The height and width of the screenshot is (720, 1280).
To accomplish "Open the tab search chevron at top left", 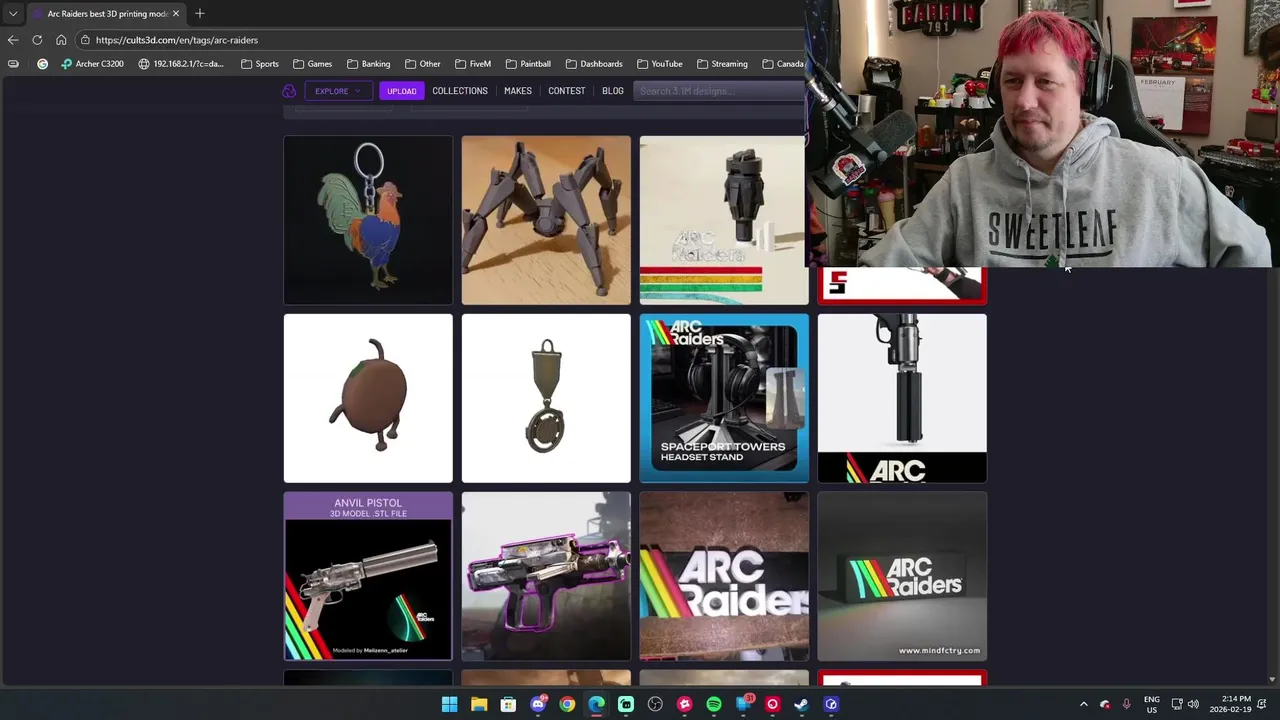I will coord(13,13).
